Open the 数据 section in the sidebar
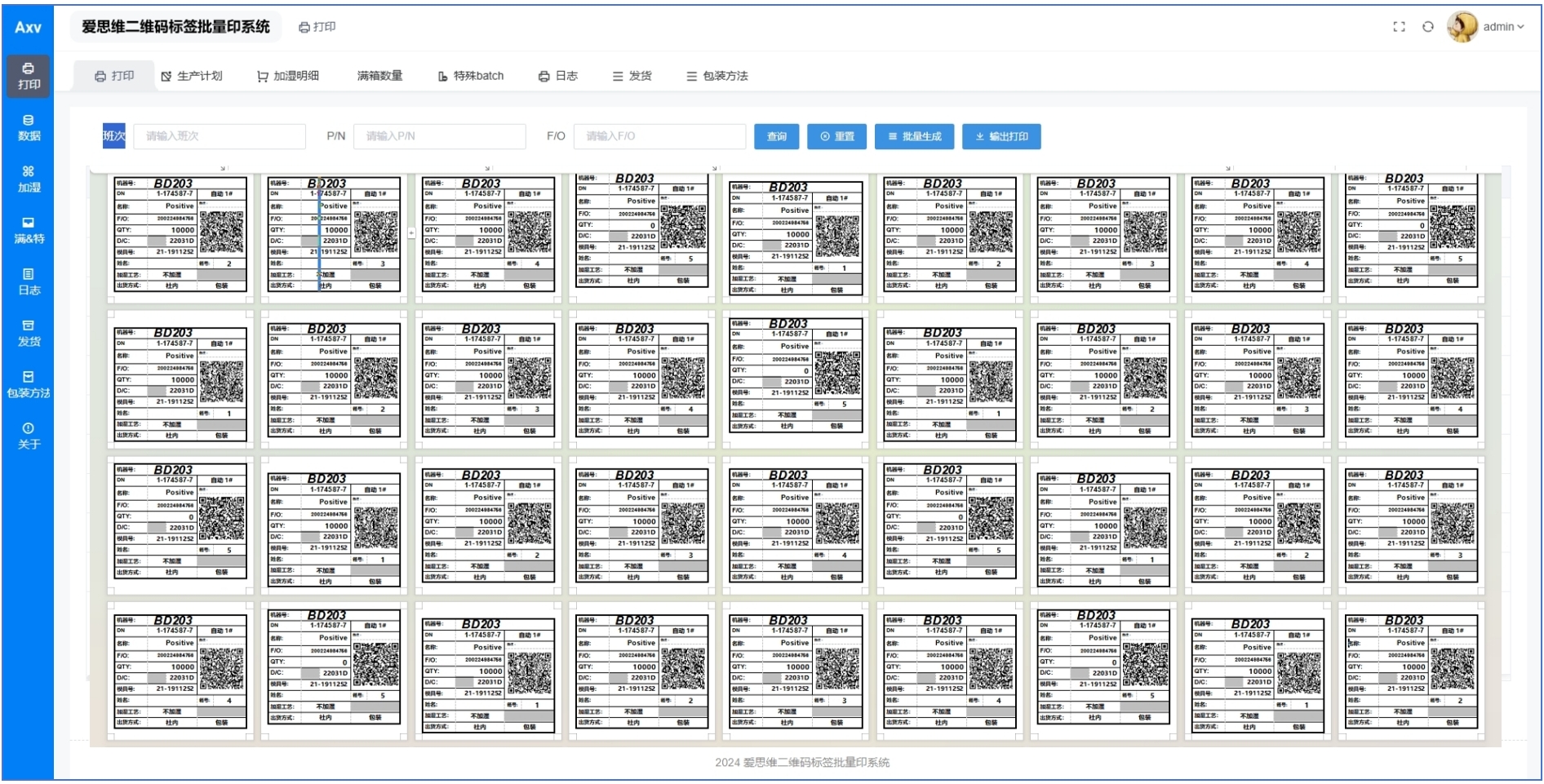The width and height of the screenshot is (1544, 784). [x=29, y=127]
